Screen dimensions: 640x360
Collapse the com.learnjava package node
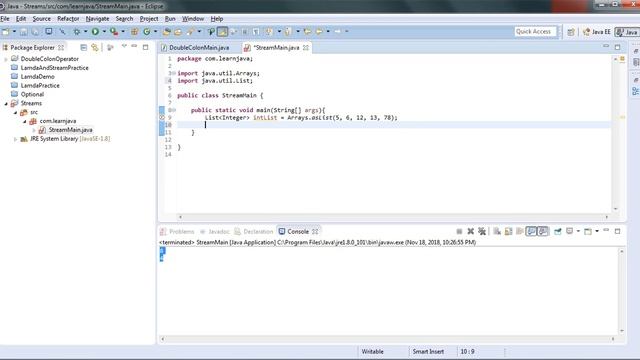[24, 122]
